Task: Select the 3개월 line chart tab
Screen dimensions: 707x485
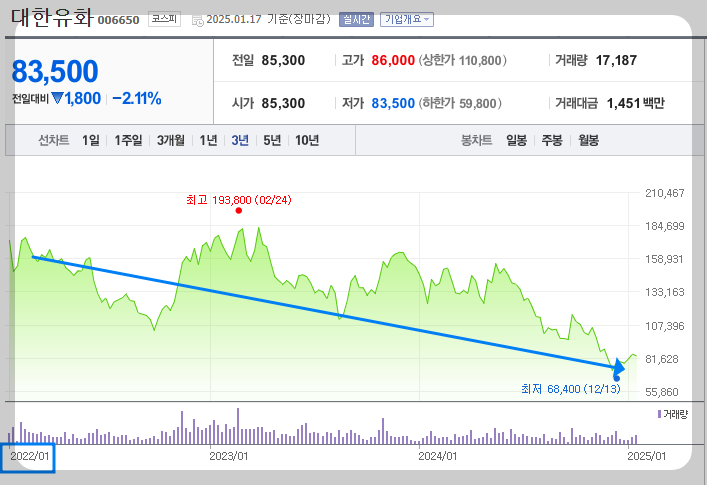Action: [170, 140]
